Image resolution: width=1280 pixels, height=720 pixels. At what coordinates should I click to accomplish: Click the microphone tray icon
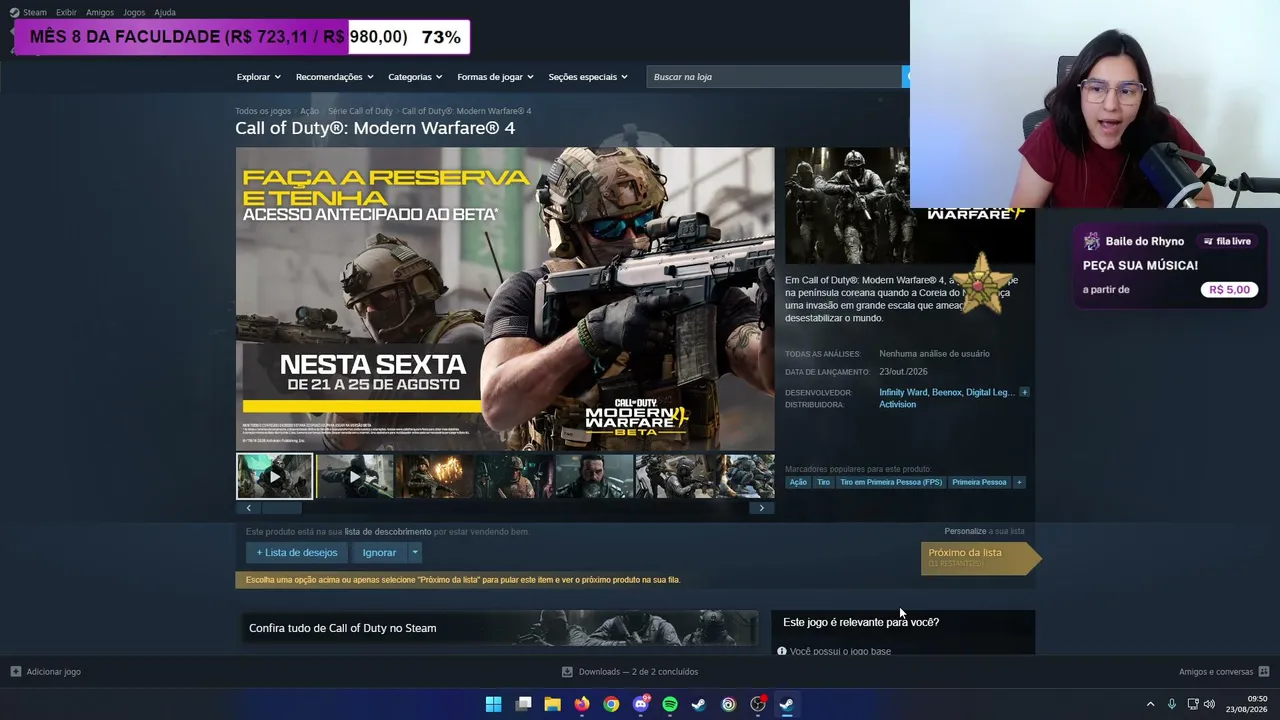[x=1172, y=704]
